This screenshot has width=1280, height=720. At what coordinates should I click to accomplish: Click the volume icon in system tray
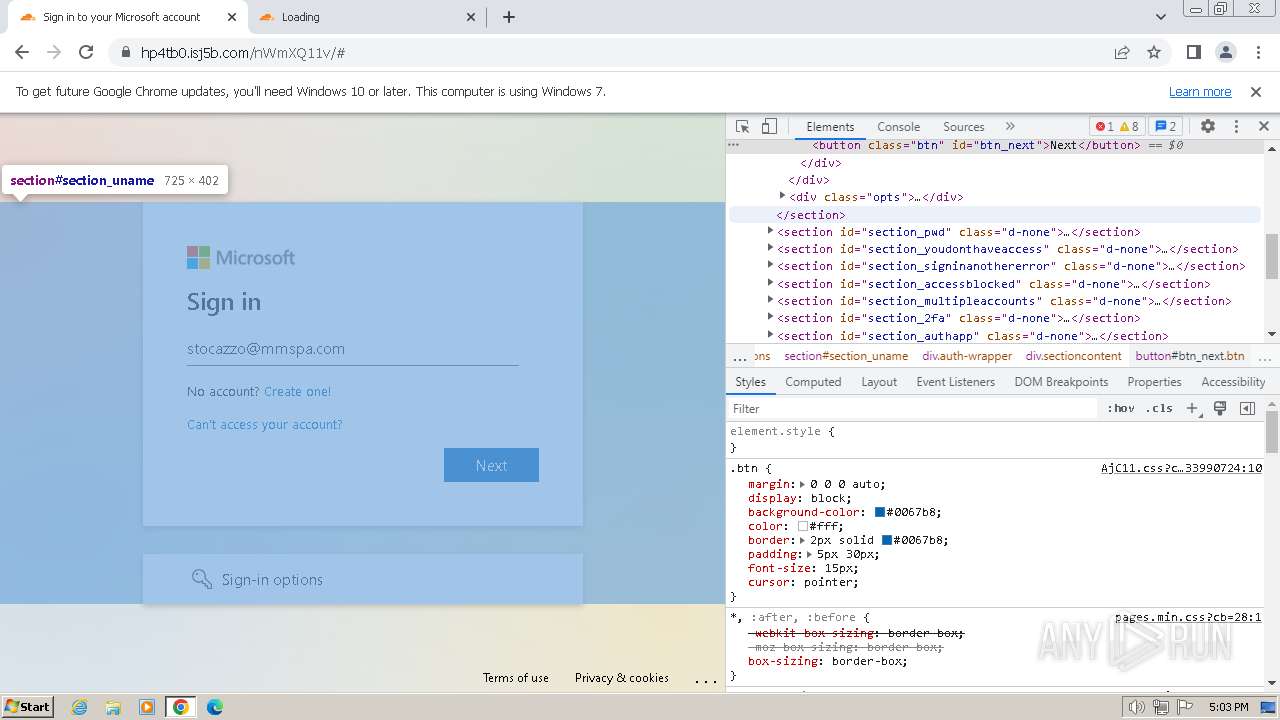(1137, 707)
